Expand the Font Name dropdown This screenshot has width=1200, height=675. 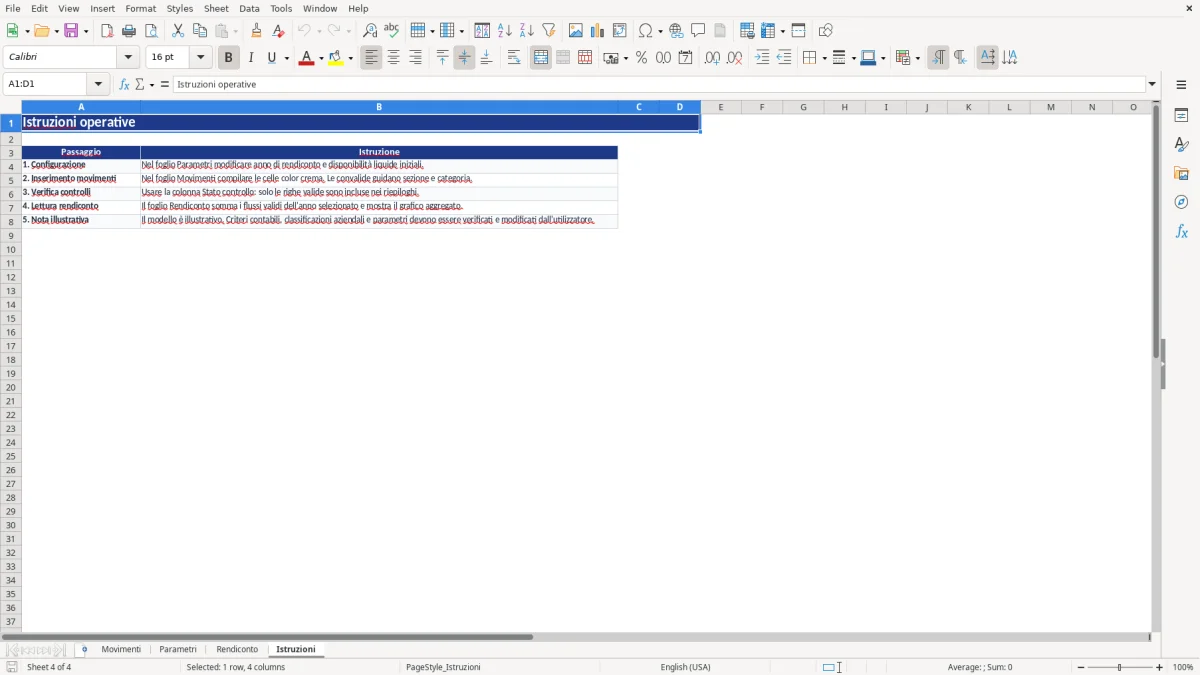[x=128, y=58]
